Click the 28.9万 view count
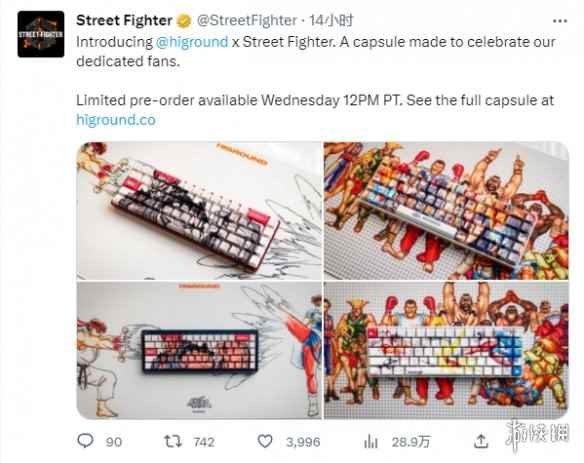Viewport: 584px width, 463px height. pyautogui.click(x=411, y=442)
